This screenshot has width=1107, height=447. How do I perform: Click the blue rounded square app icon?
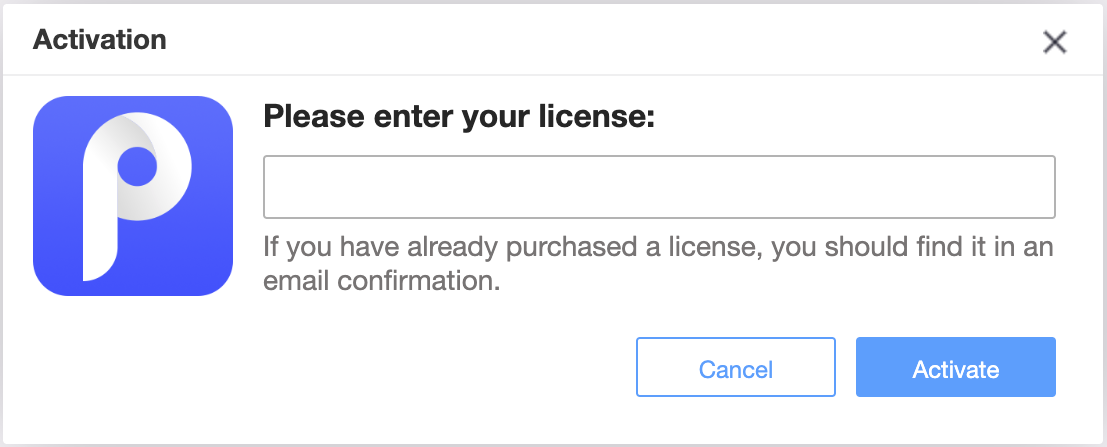coord(133,196)
